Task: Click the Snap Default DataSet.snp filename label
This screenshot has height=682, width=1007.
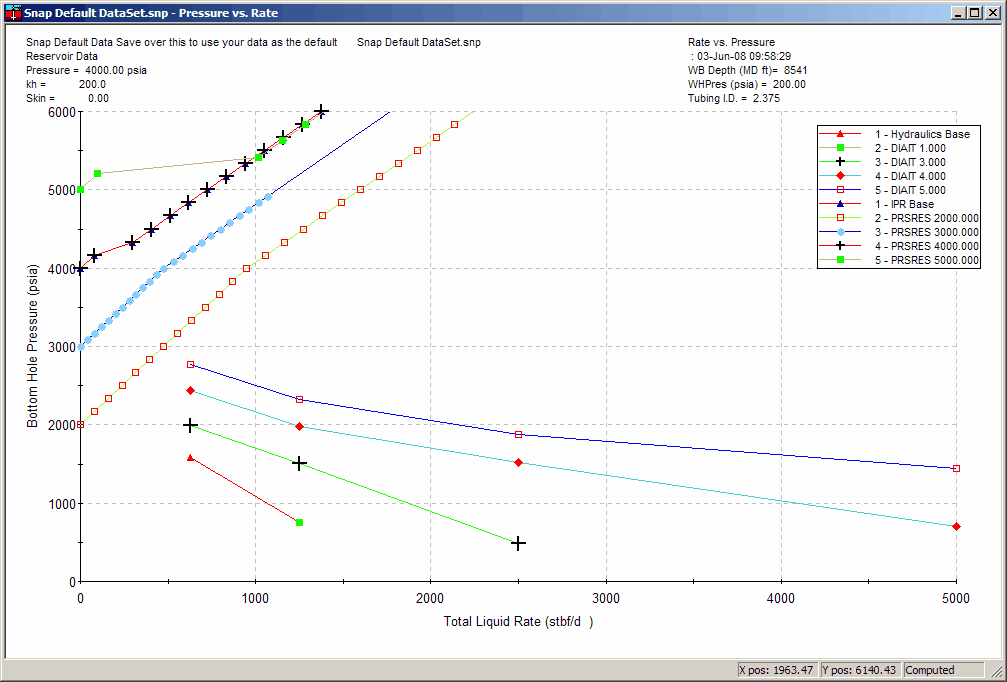Action: tap(418, 43)
